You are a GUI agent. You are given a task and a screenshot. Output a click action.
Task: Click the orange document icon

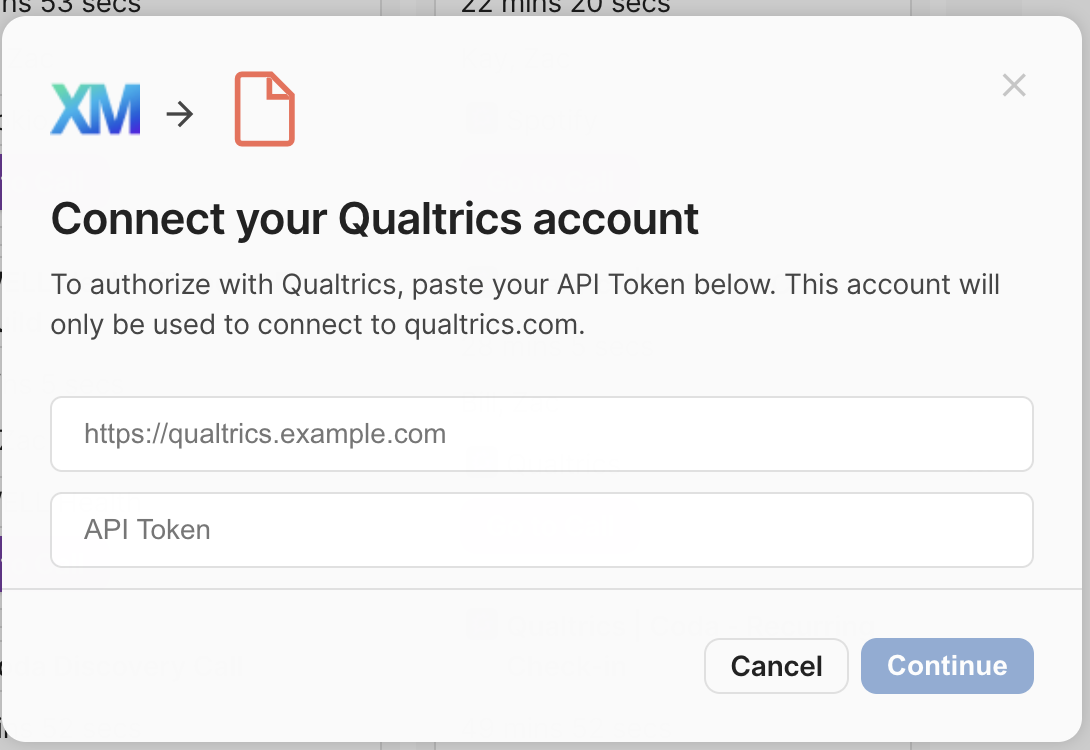(265, 110)
